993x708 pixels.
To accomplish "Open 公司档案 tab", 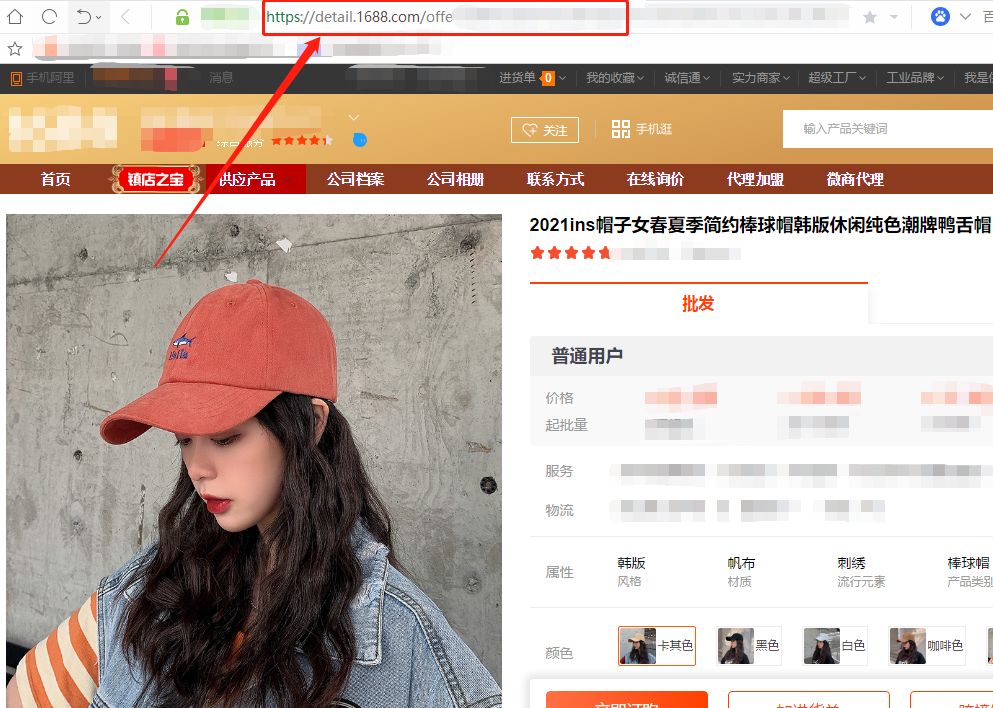I will coord(355,179).
